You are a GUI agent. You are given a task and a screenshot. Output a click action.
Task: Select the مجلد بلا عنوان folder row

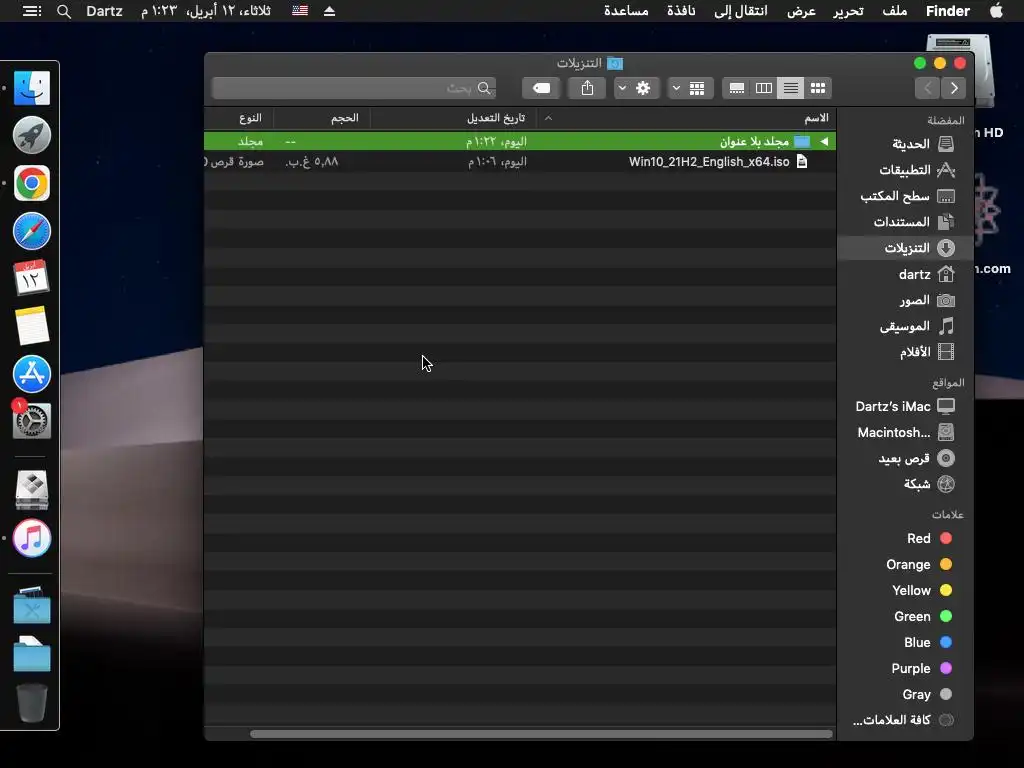520,141
